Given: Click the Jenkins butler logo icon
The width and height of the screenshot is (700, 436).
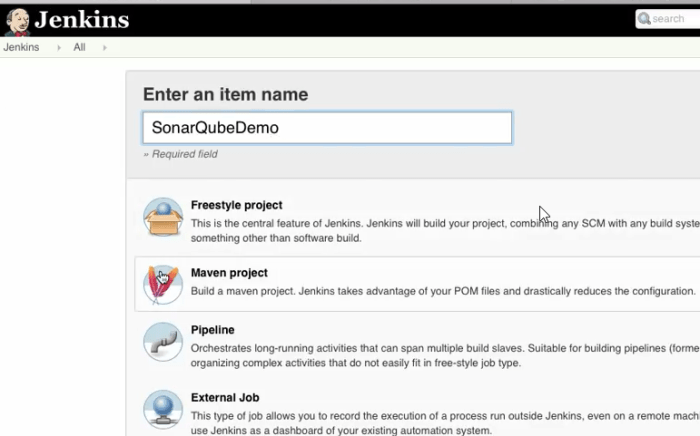Looking at the screenshot, I should [17, 20].
